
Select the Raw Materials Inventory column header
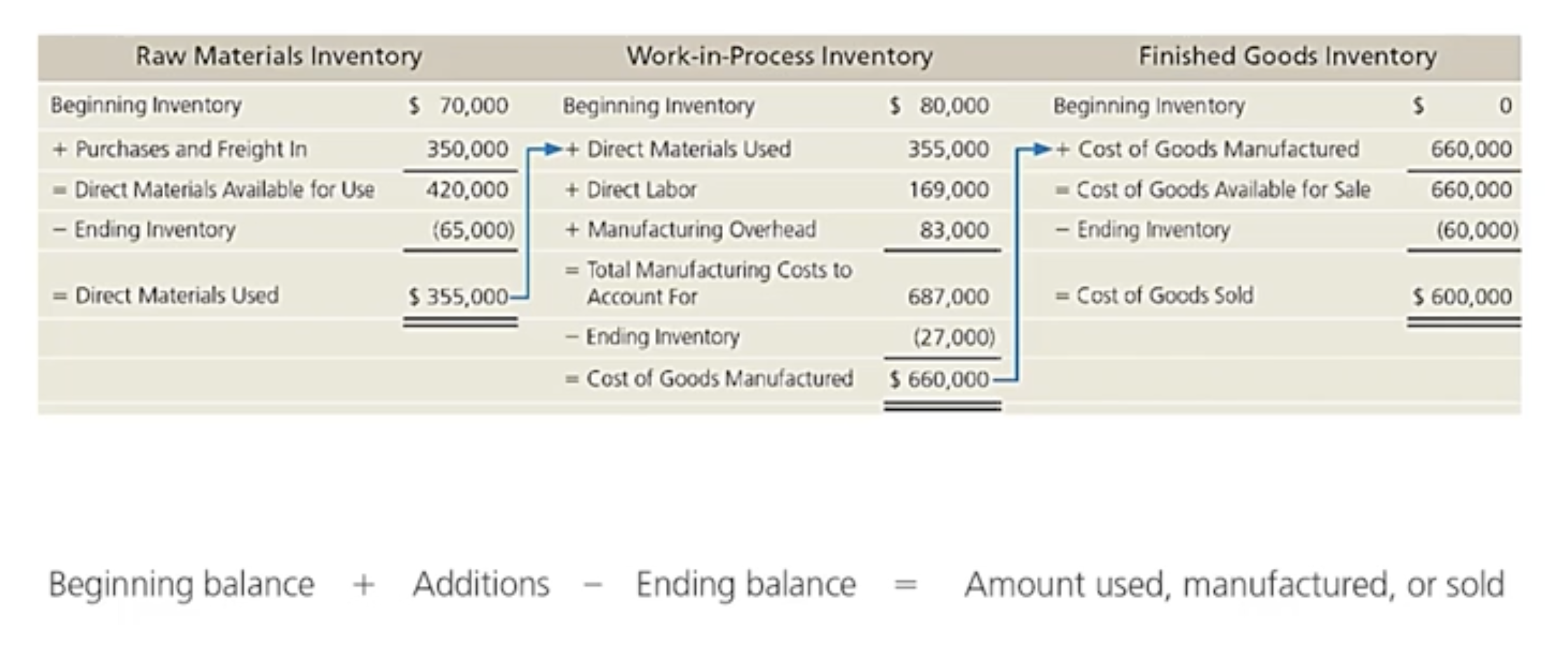[278, 57]
